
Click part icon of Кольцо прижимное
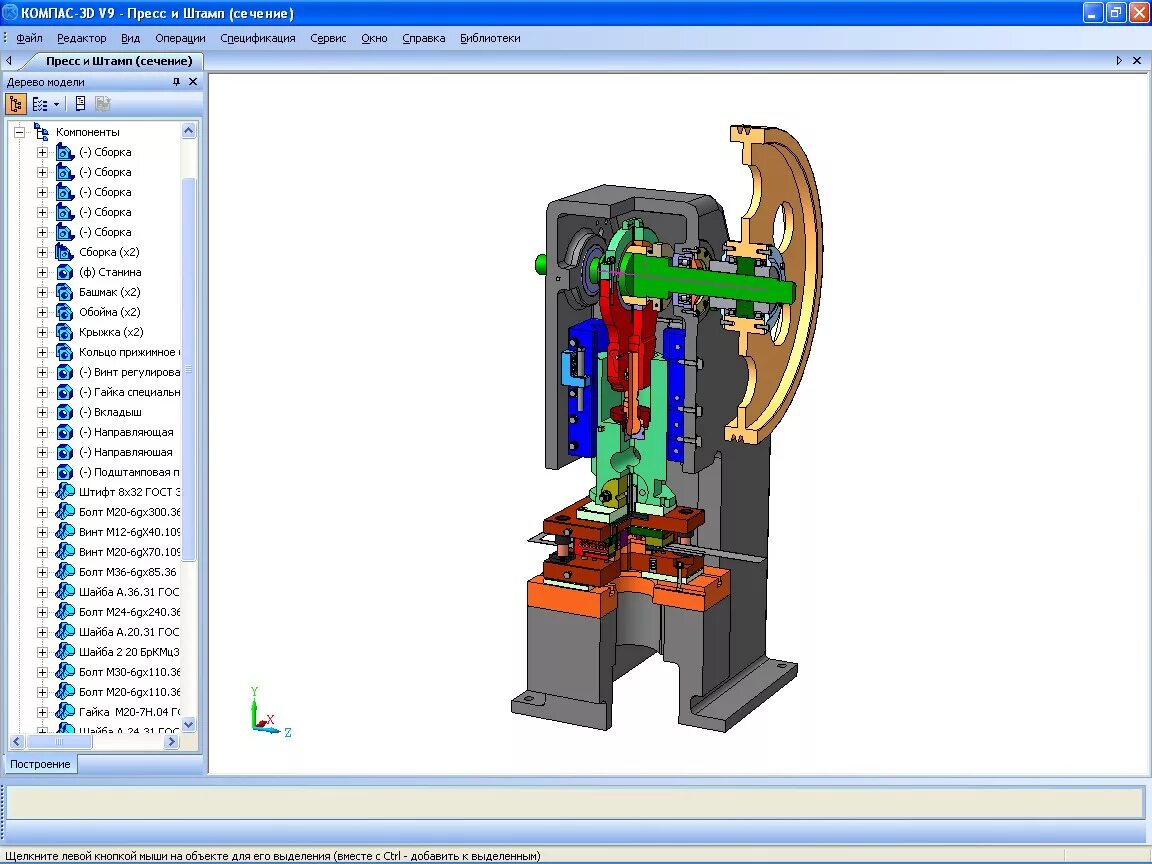[x=65, y=352]
